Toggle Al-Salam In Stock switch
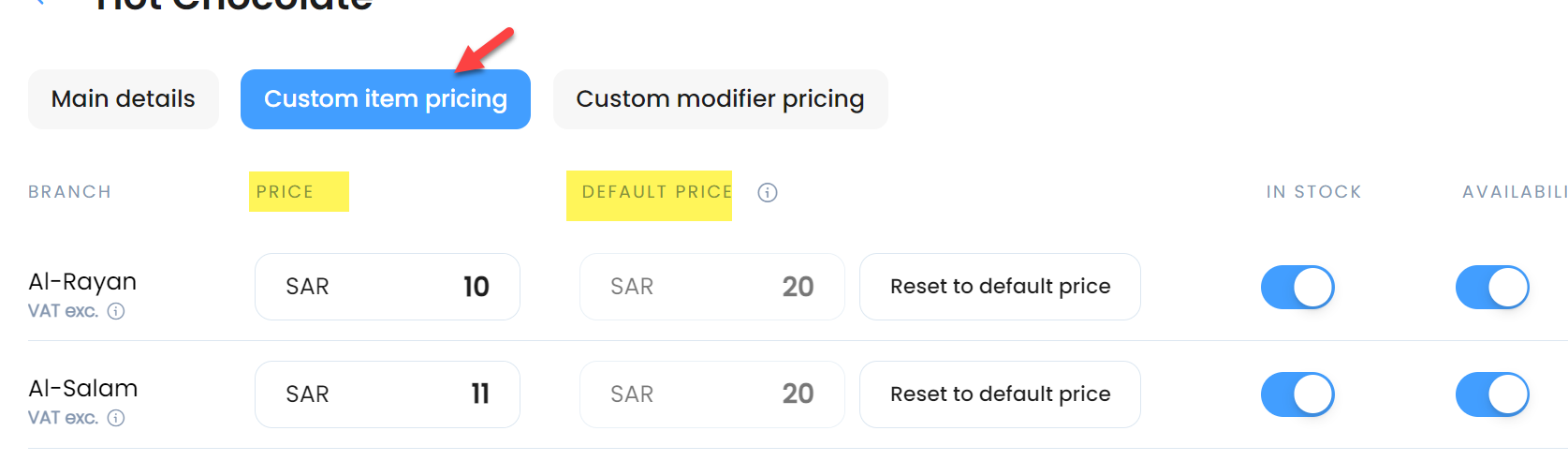1568x461 pixels. [1297, 394]
